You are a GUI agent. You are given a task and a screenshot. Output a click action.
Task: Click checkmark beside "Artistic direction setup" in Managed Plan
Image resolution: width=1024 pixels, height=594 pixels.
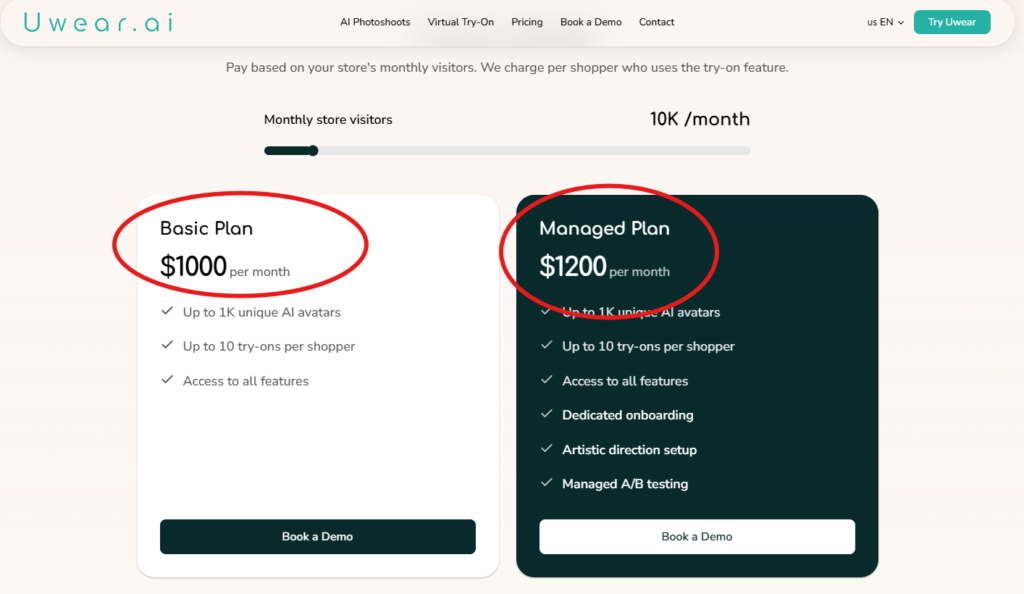coord(547,450)
